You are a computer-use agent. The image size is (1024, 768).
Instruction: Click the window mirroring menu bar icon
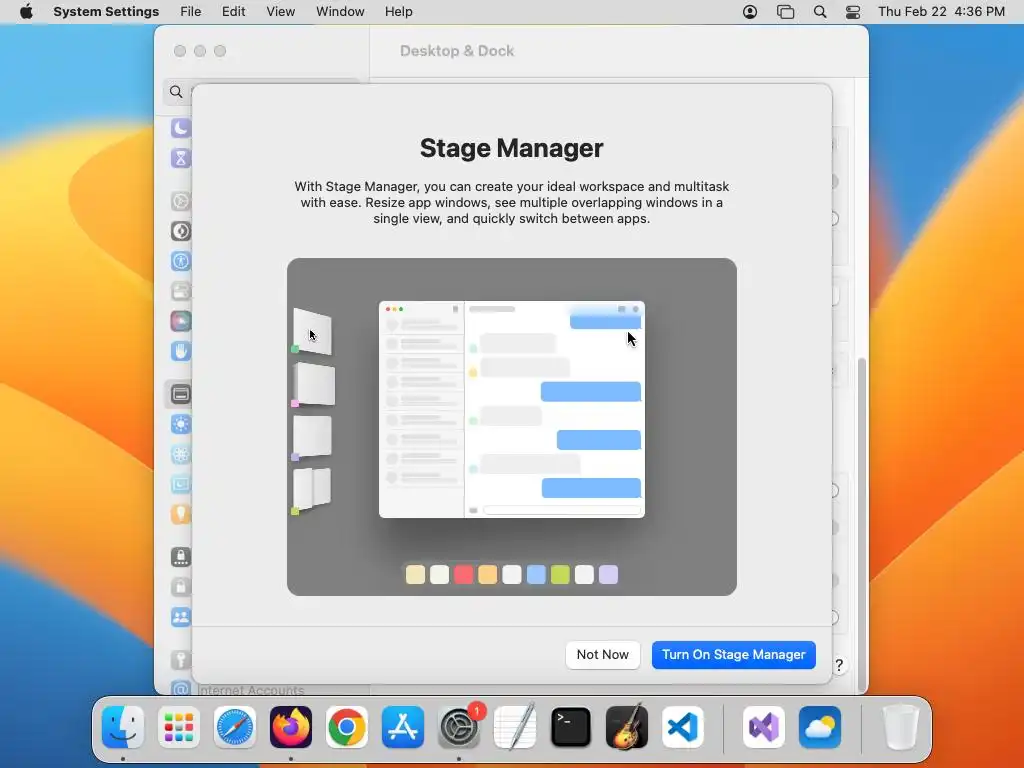(x=785, y=12)
